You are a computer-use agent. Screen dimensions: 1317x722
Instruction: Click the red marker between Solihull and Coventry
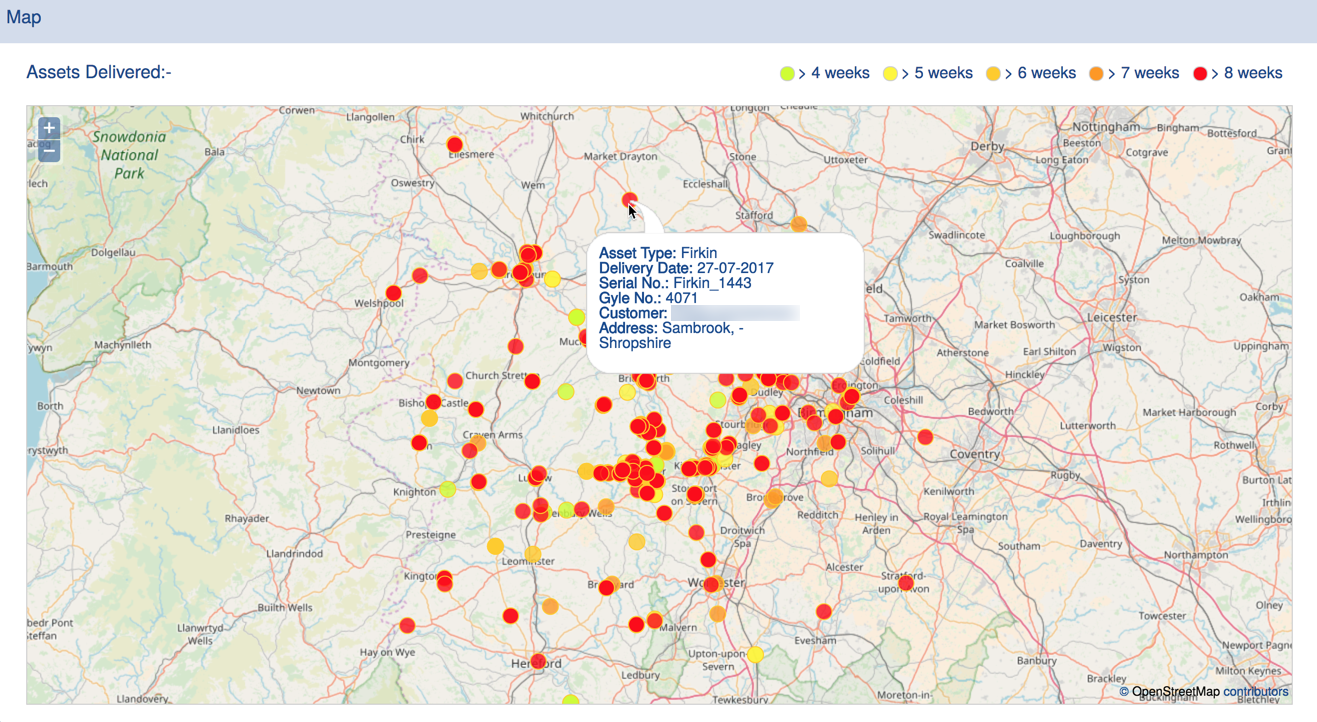(925, 437)
